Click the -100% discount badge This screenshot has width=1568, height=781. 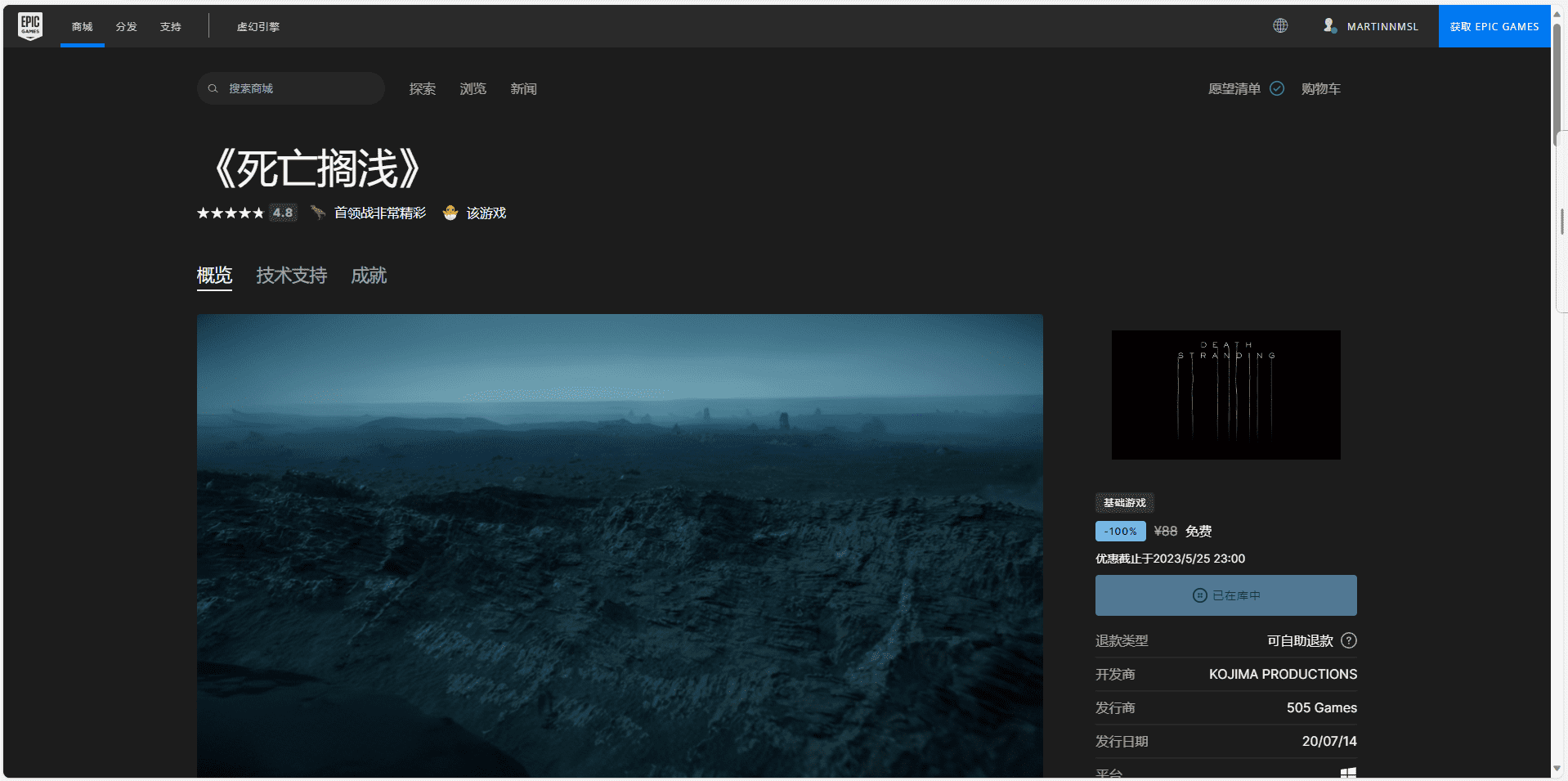[x=1121, y=532]
